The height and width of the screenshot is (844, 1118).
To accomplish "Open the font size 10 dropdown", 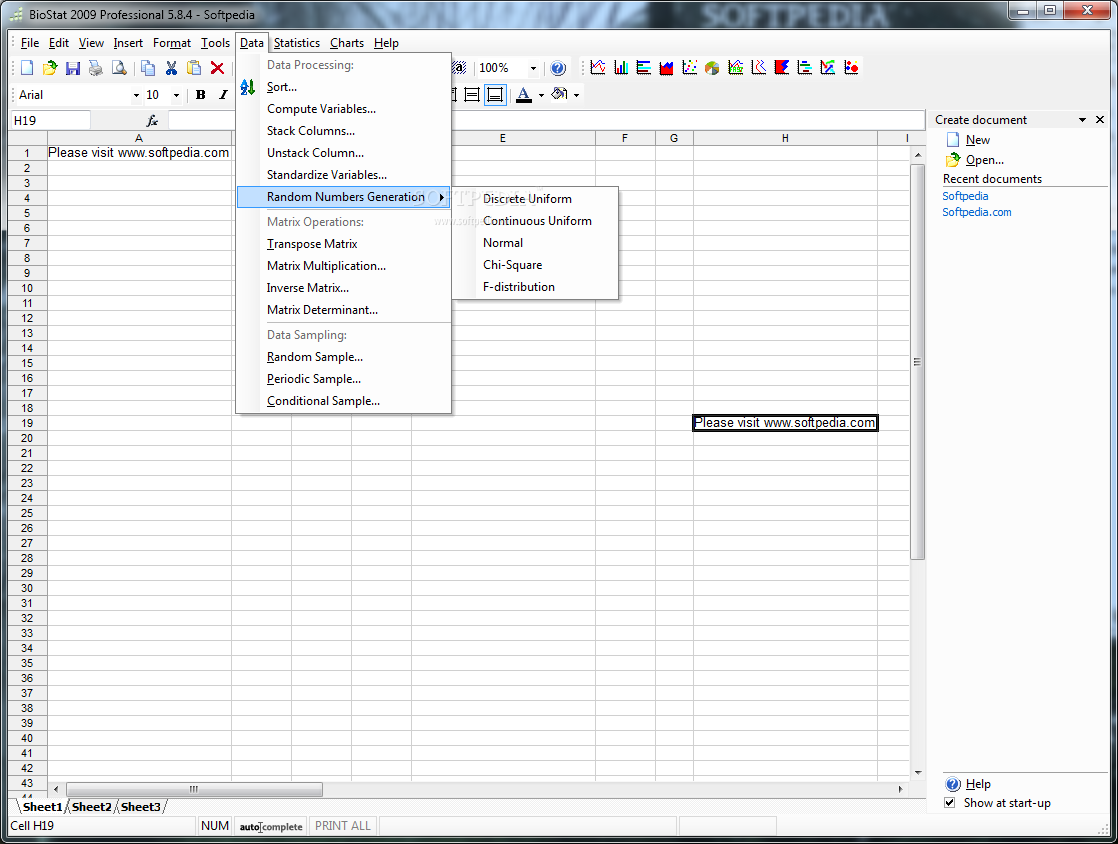I will click(176, 95).
